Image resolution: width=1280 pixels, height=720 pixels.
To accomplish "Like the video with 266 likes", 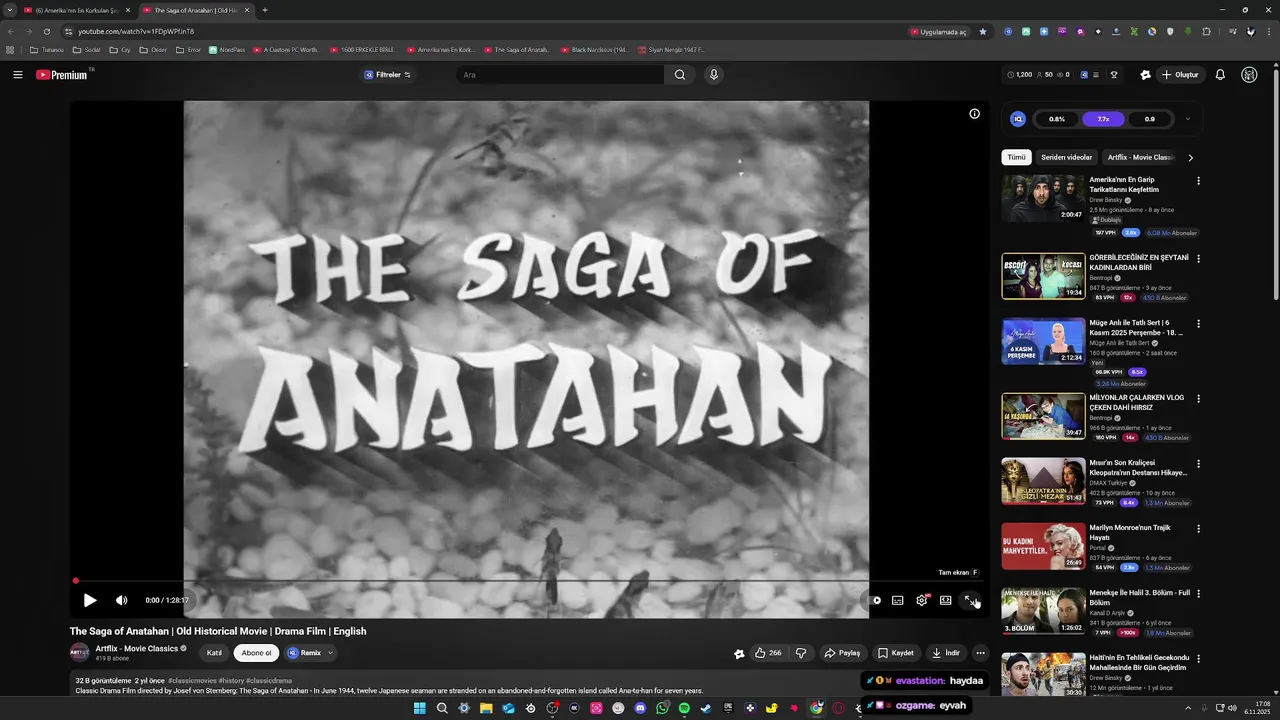I will coord(769,653).
